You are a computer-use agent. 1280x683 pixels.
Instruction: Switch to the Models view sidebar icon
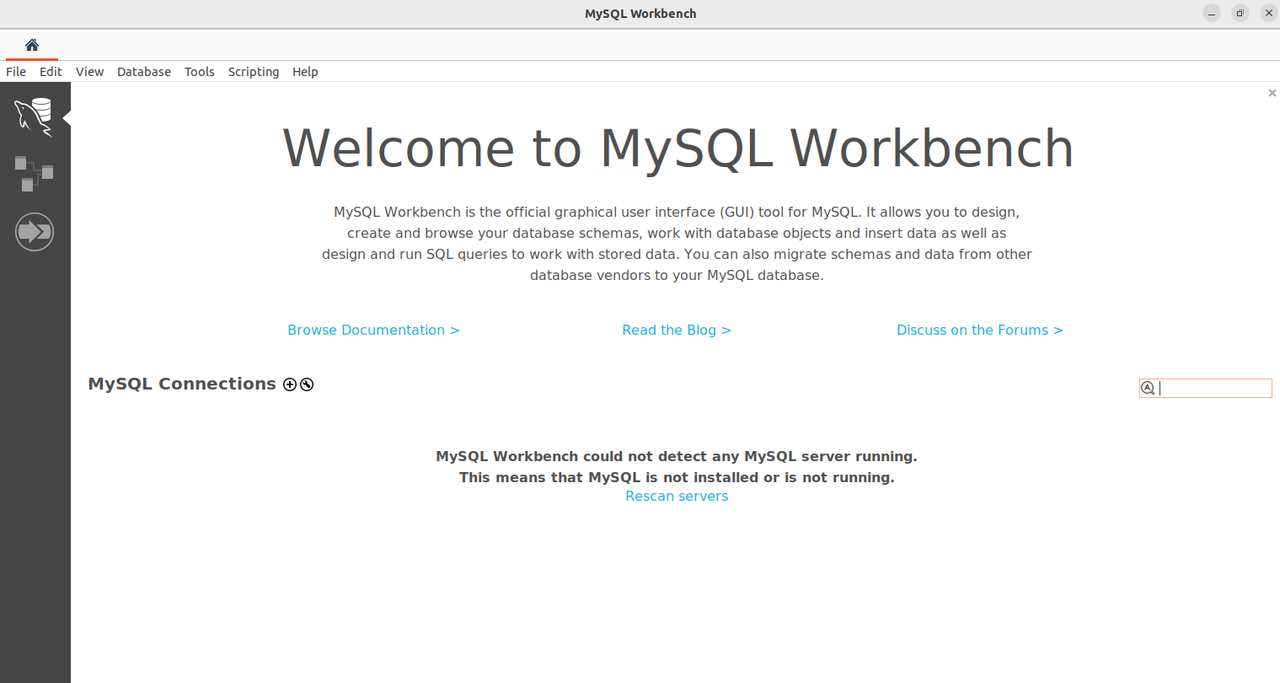pyautogui.click(x=34, y=174)
